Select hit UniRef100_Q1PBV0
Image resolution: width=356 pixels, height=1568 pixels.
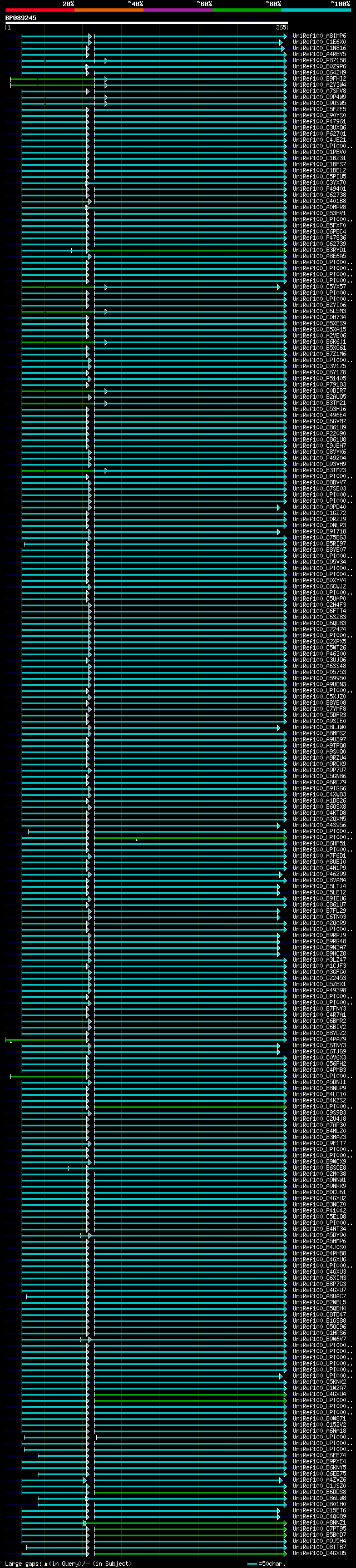tap(319, 152)
